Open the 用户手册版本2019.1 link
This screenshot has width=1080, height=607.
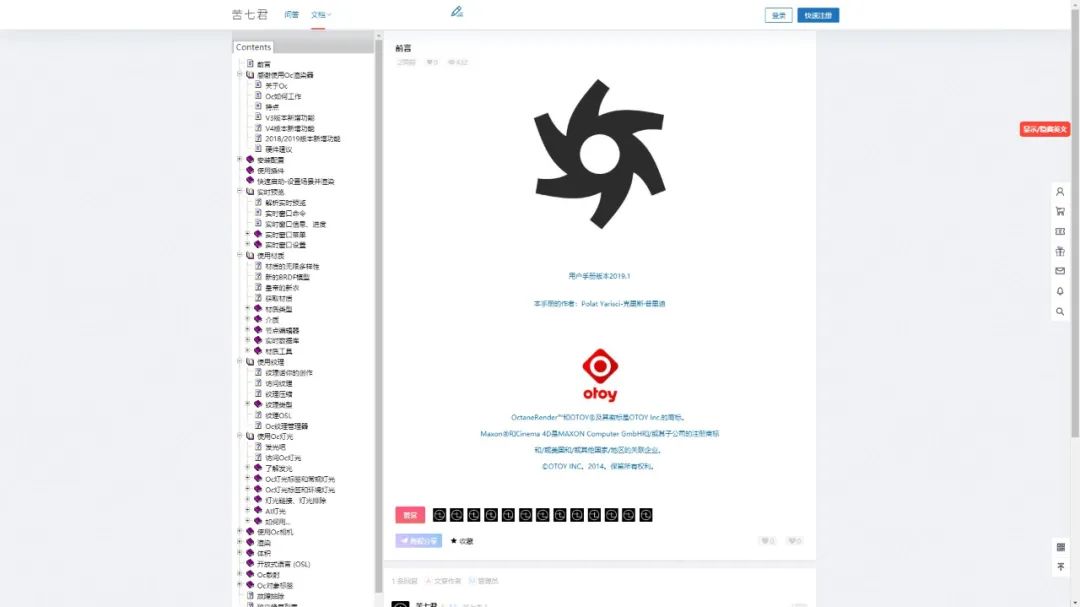tap(599, 276)
